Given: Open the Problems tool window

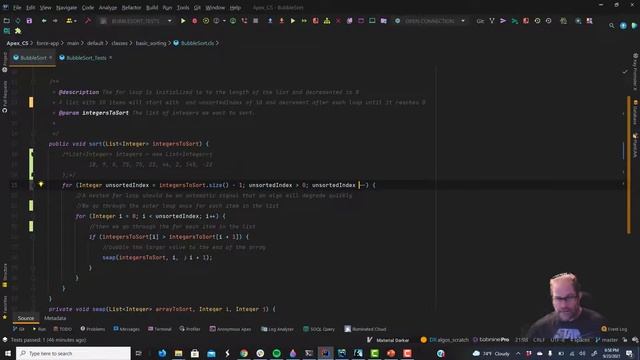Looking at the screenshot, I should coord(93,329).
